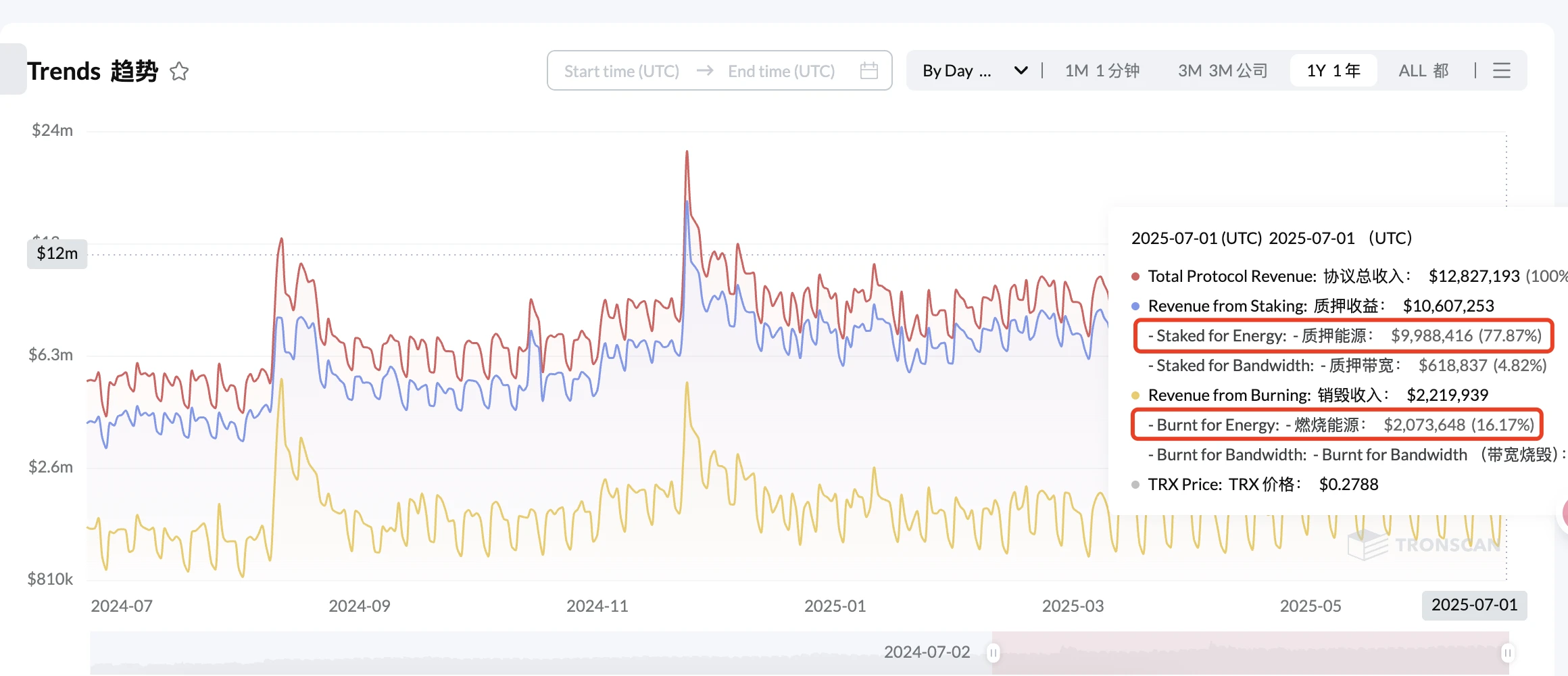Open the calendar date picker icon
The height and width of the screenshot is (676, 1568).
click(869, 70)
